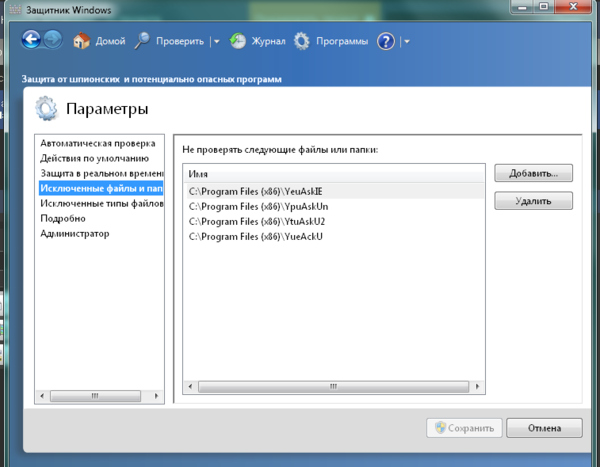This screenshot has width=600, height=467.
Task: Open the Журнал history page
Action: click(x=268, y=41)
